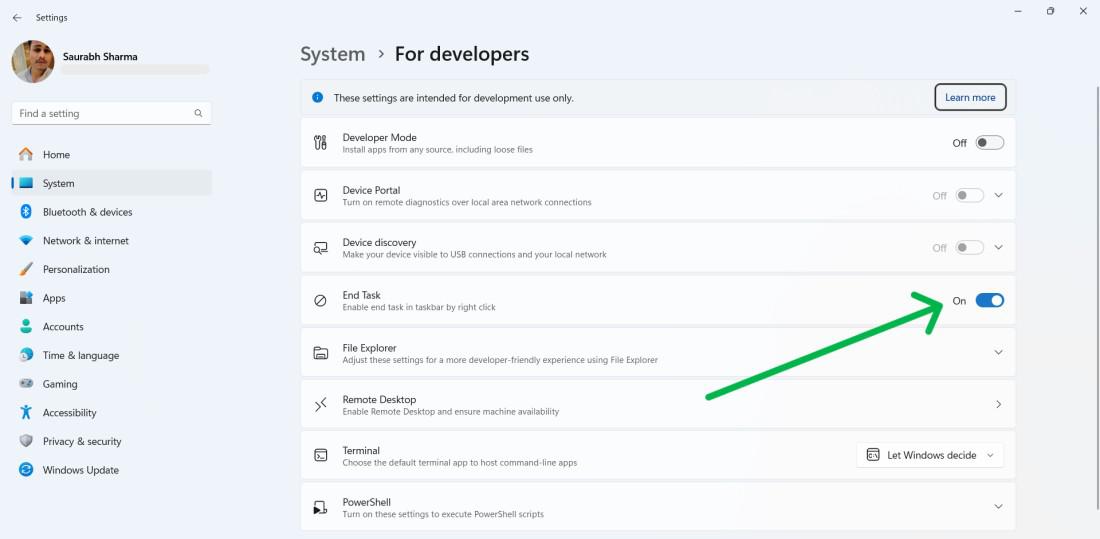Go to Time & language settings
This screenshot has width=1100, height=539.
point(80,355)
